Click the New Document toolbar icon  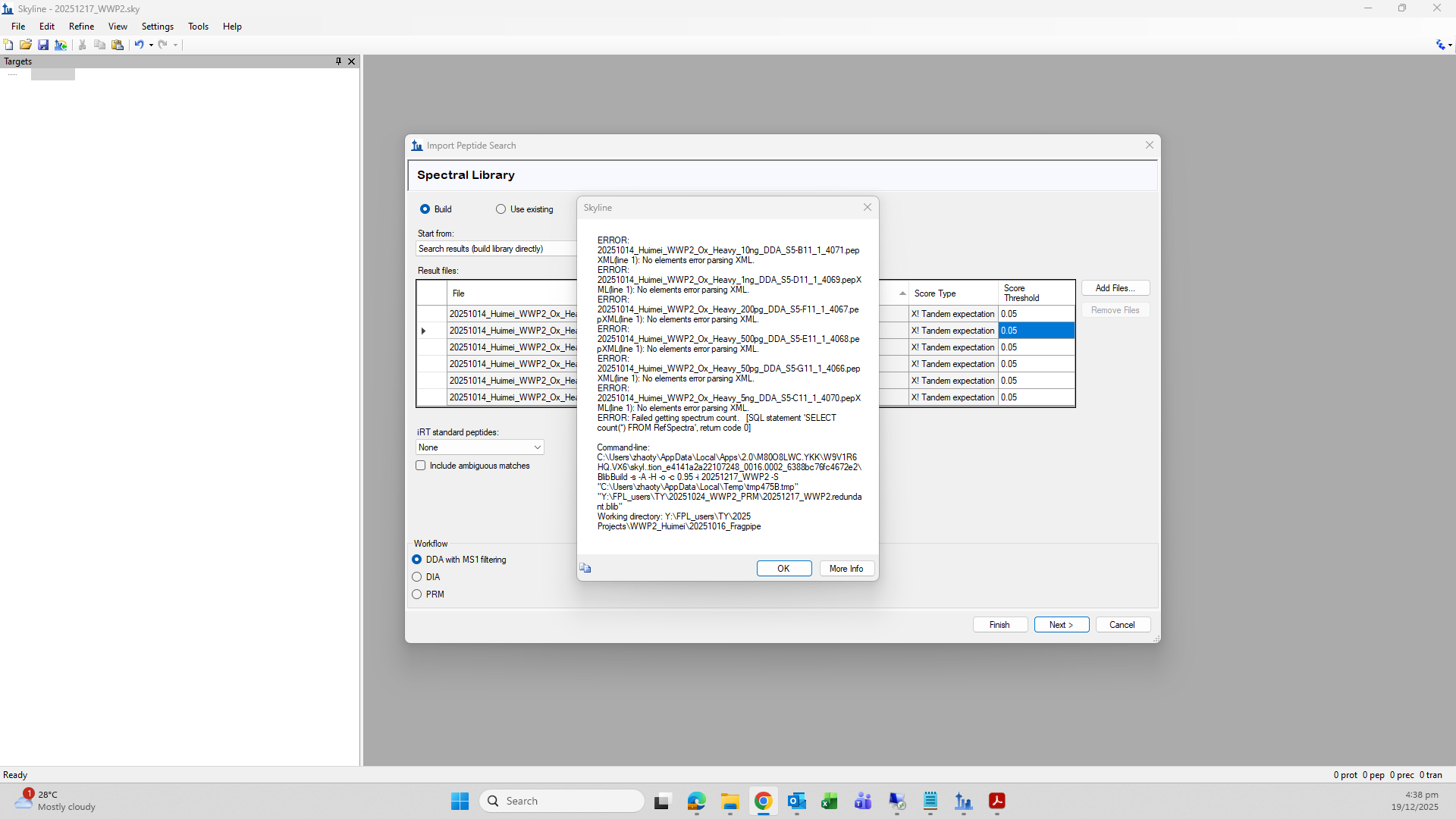coord(8,45)
